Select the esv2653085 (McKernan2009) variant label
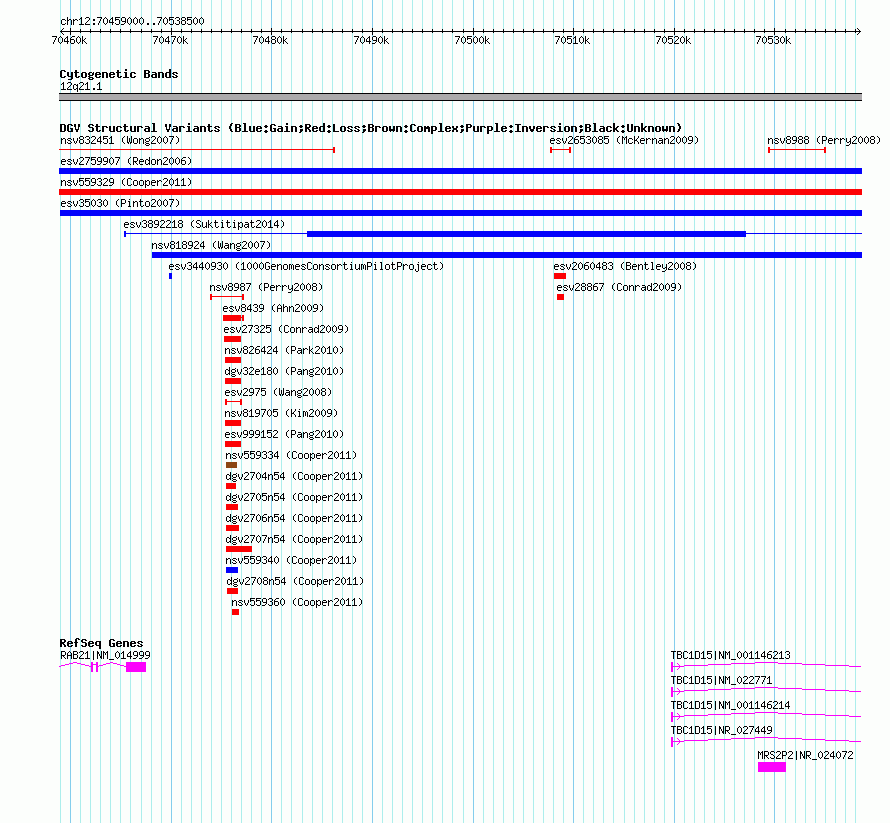Screen dimensions: 890x823 pos(624,140)
